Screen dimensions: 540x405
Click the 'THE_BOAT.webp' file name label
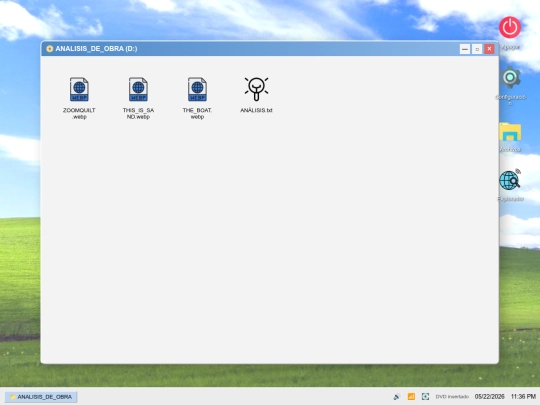click(197, 113)
